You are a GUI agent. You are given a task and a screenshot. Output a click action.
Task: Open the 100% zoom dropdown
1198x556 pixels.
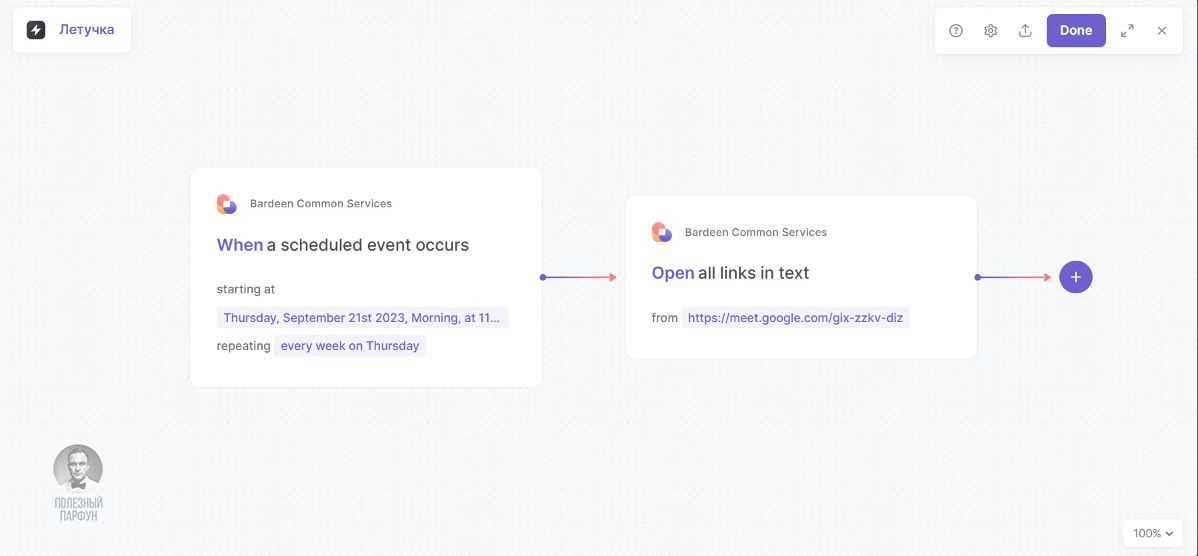(1153, 533)
